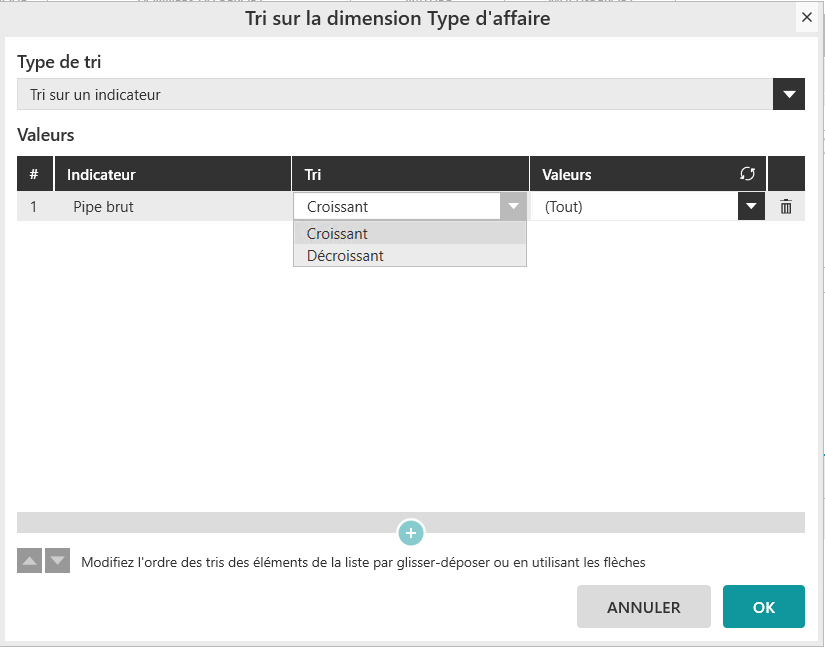The width and height of the screenshot is (825, 647).
Task: Open the Type de tri dropdown
Action: click(x=789, y=95)
